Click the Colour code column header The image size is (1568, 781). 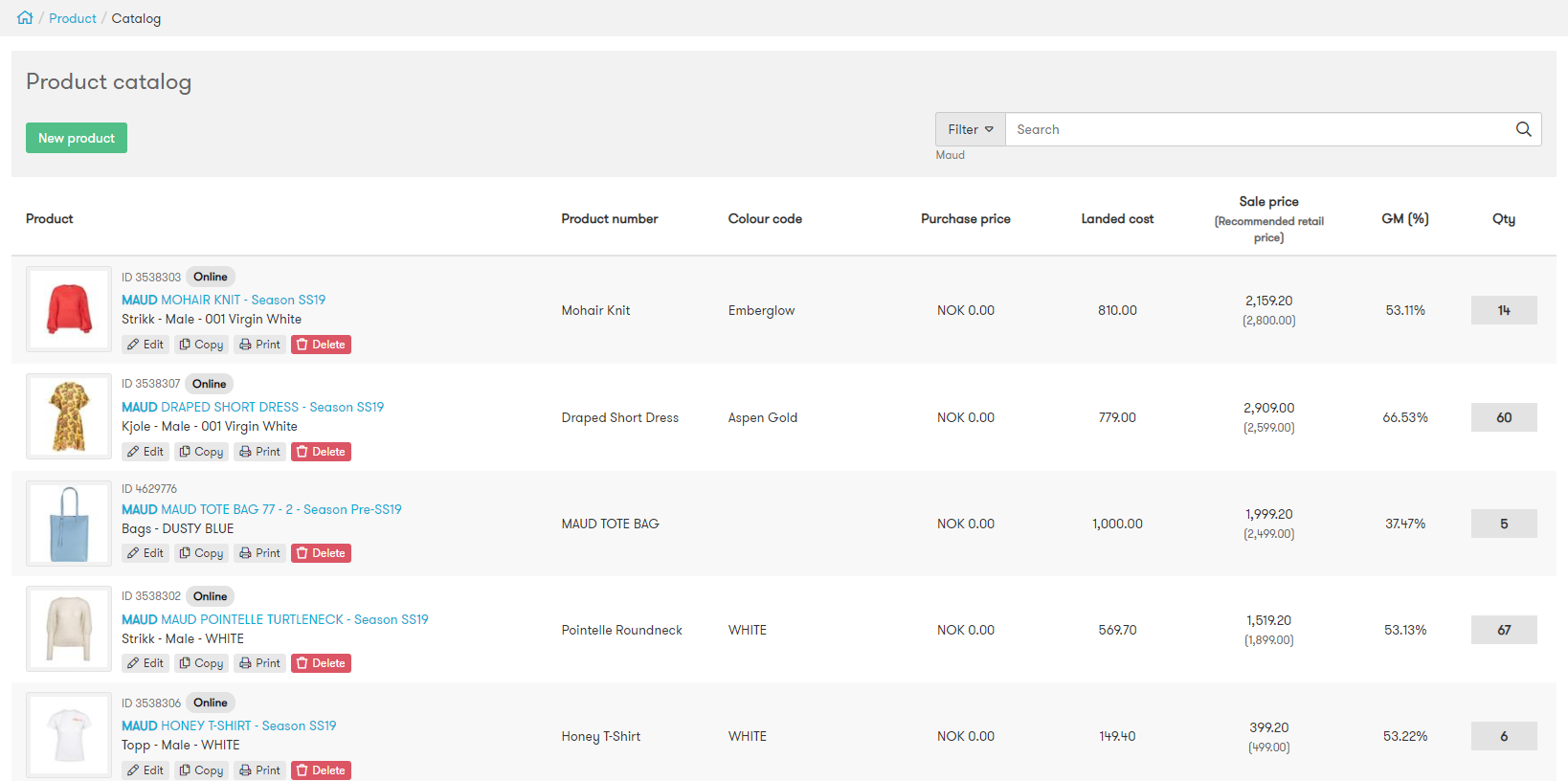click(765, 219)
